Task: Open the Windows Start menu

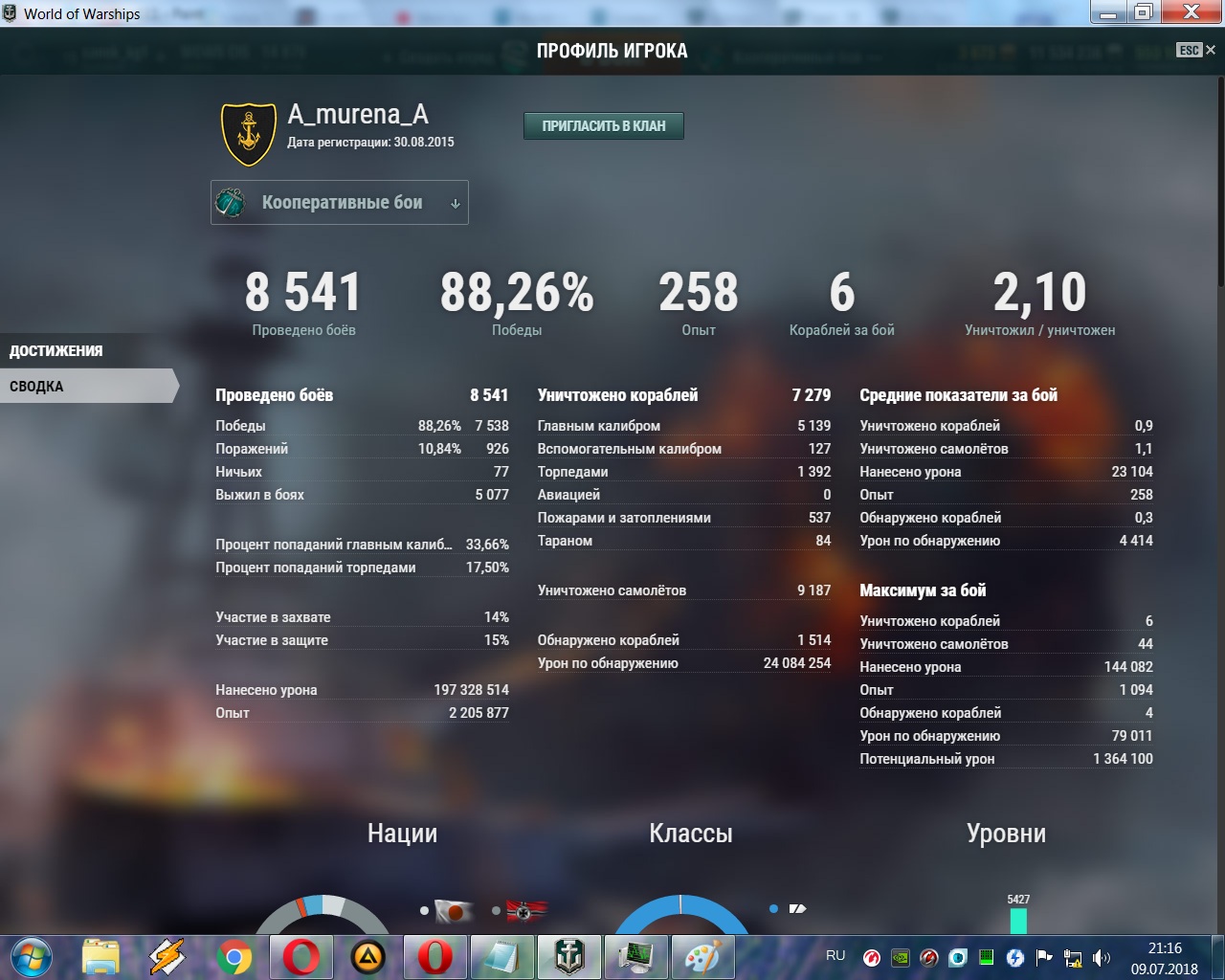Action: click(31, 957)
